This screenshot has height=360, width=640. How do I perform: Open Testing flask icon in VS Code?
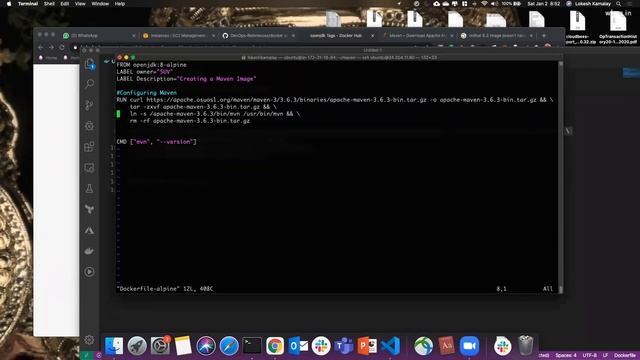tap(89, 189)
